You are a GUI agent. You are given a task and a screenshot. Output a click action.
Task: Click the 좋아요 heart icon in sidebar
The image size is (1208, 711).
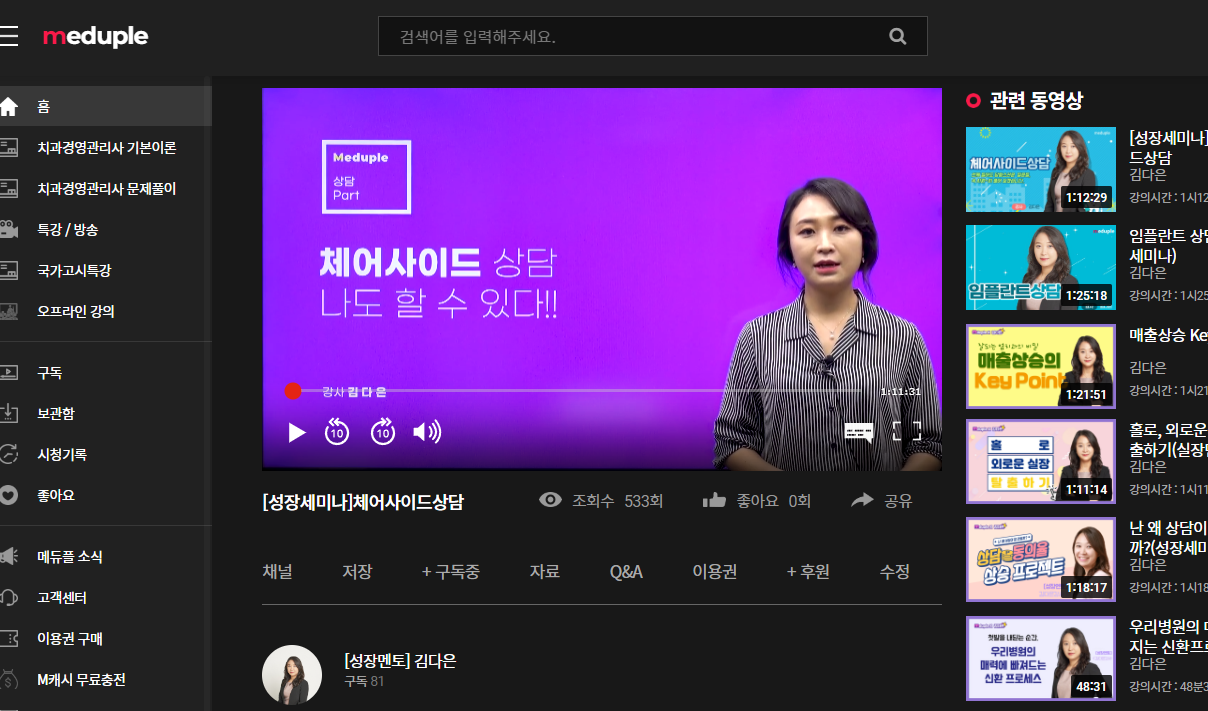[9, 495]
